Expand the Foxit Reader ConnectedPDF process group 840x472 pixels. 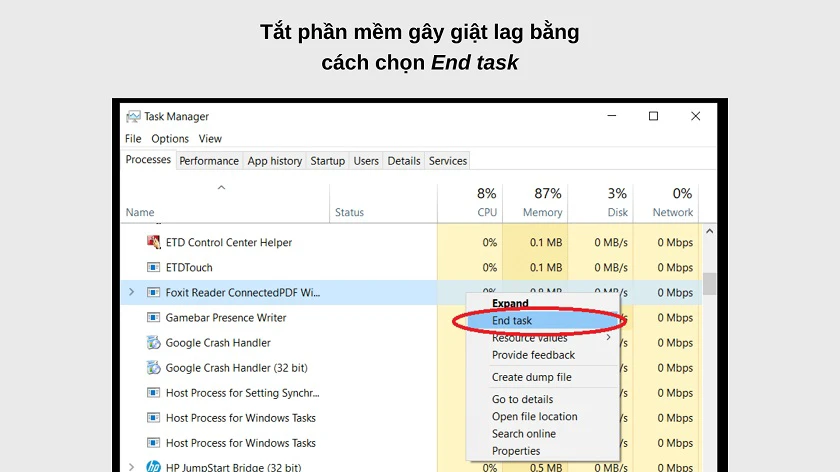tap(132, 292)
